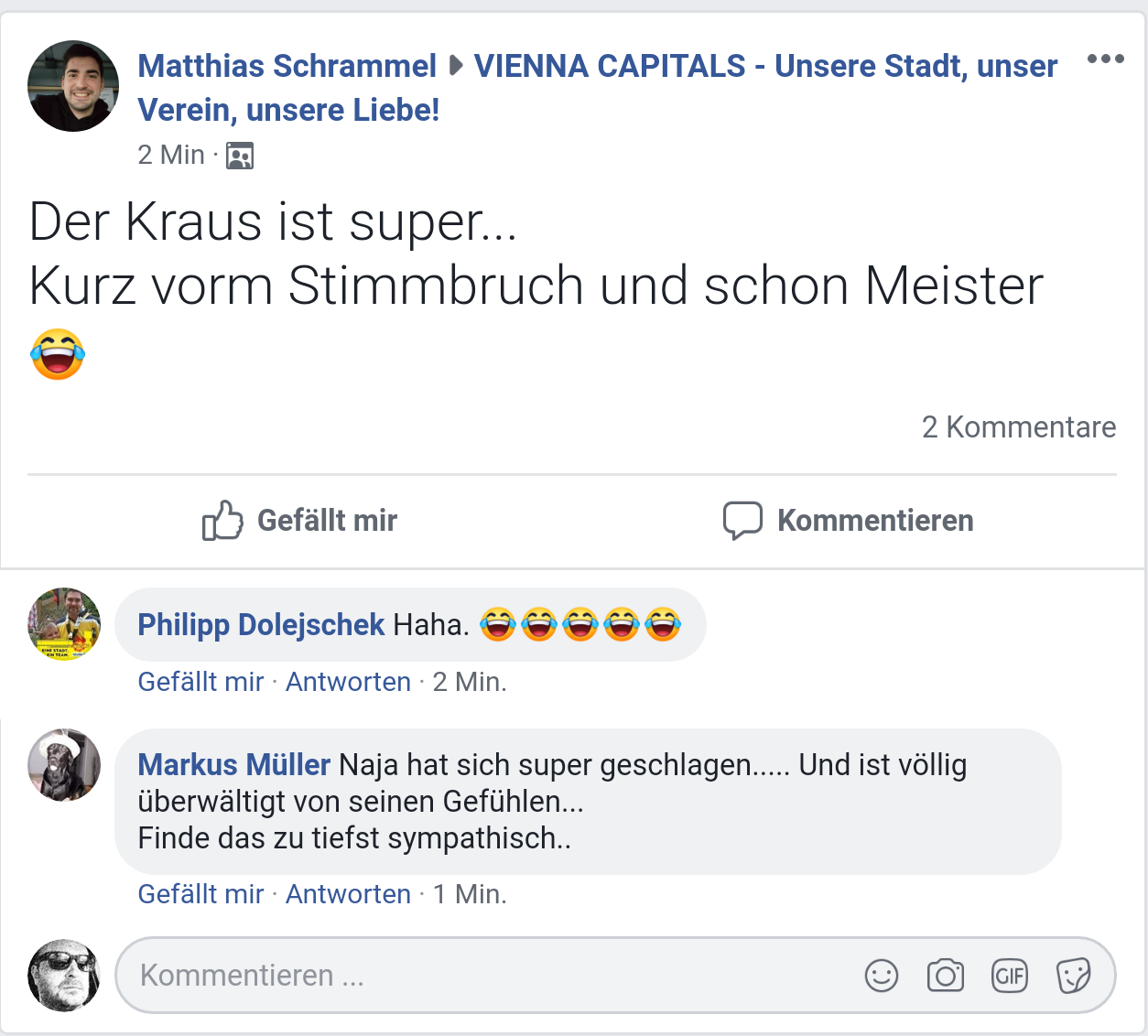Reply to Markus Müller's comment
The width and height of the screenshot is (1148, 1036).
(348, 894)
